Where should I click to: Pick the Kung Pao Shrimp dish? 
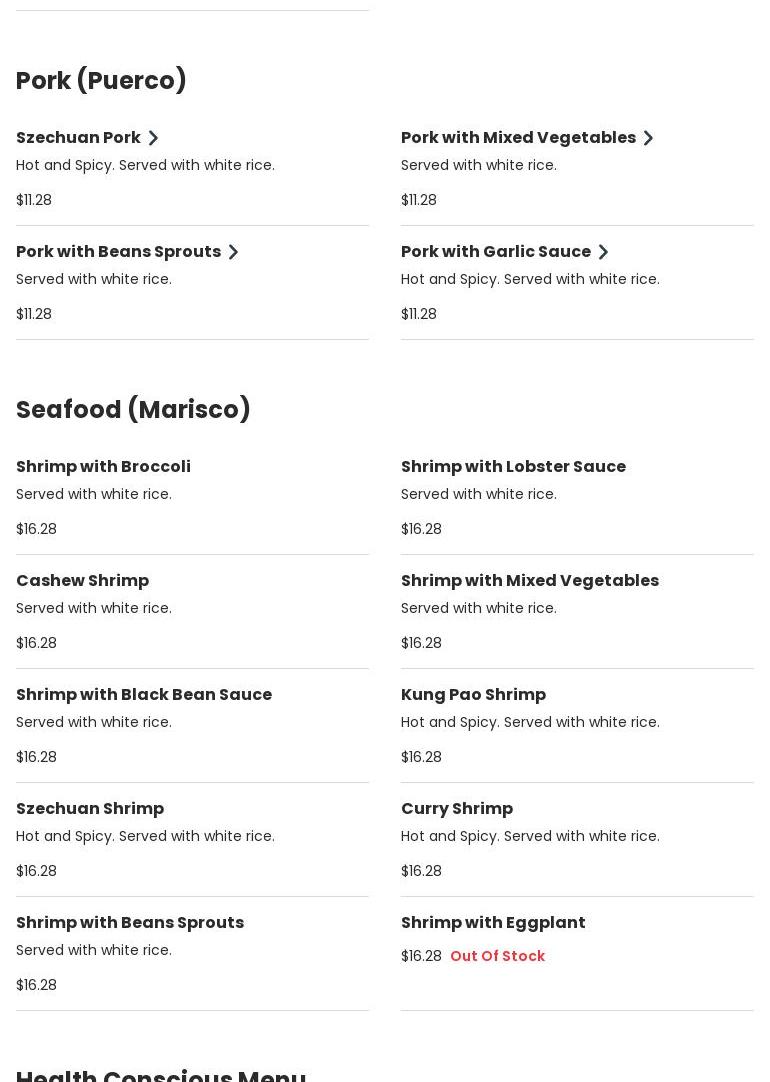pos(473,695)
